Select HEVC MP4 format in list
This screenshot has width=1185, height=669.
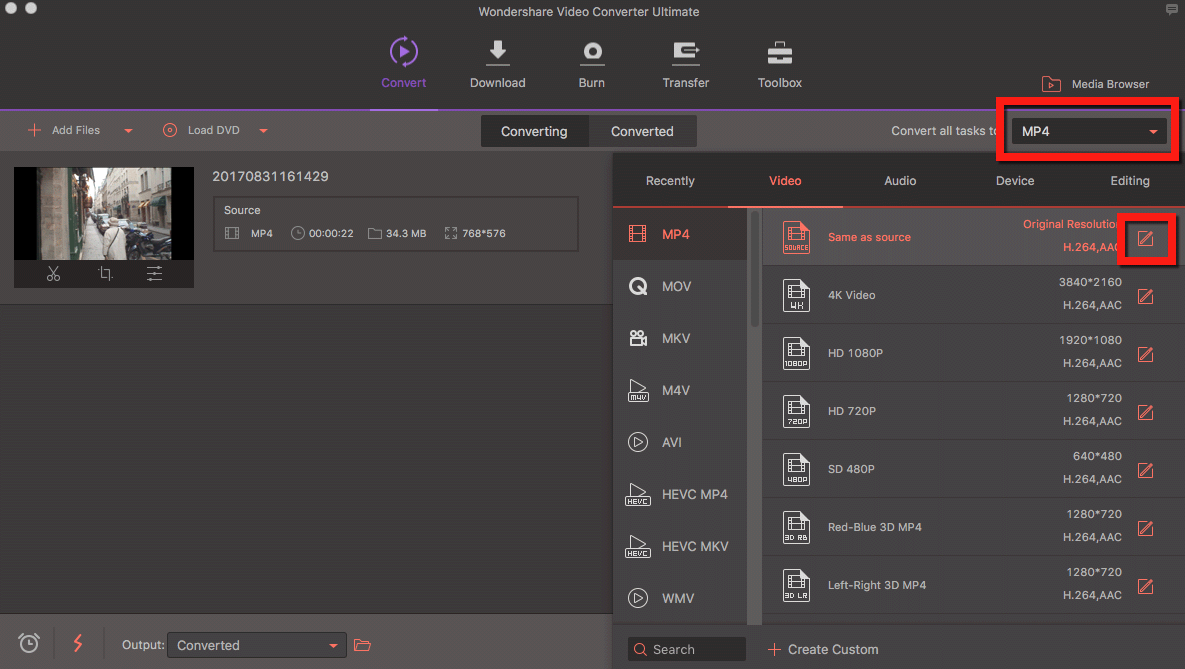click(680, 494)
